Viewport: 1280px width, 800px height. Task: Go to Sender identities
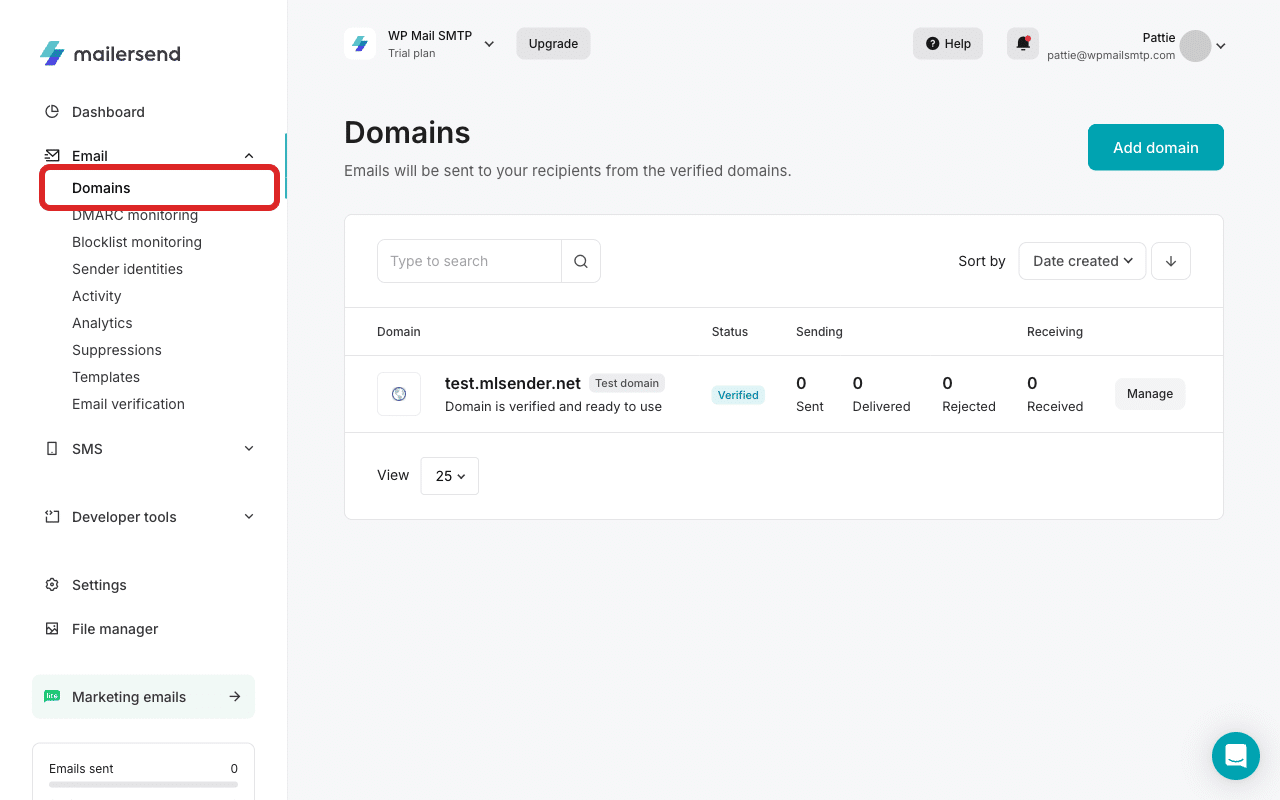point(127,268)
